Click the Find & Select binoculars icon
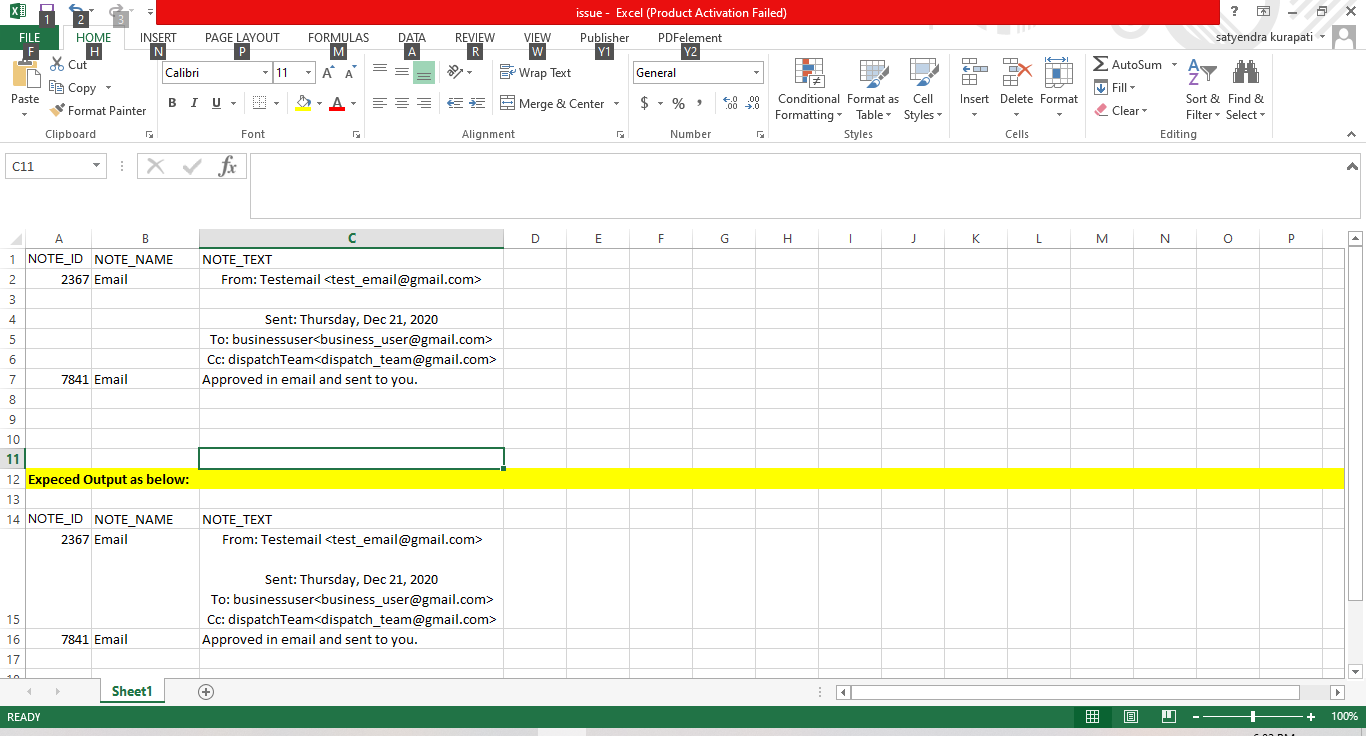The height and width of the screenshot is (736, 1366). pyautogui.click(x=1245, y=74)
